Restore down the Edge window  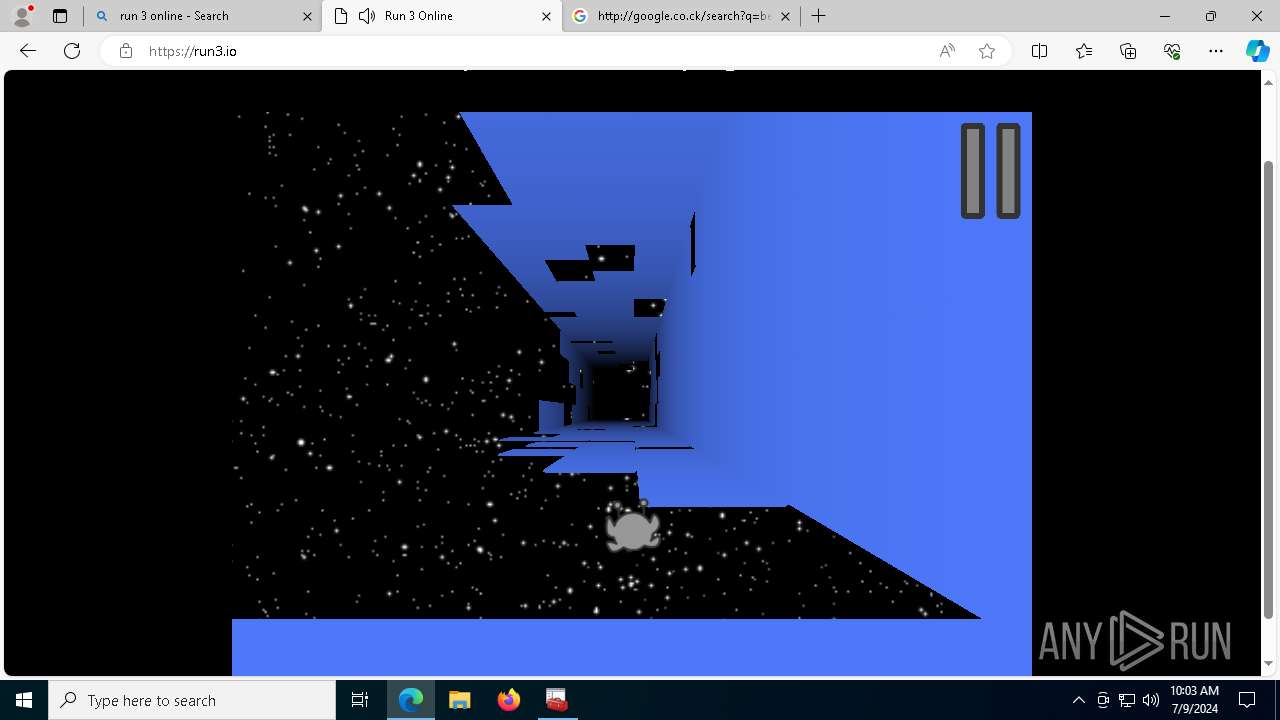[1211, 16]
